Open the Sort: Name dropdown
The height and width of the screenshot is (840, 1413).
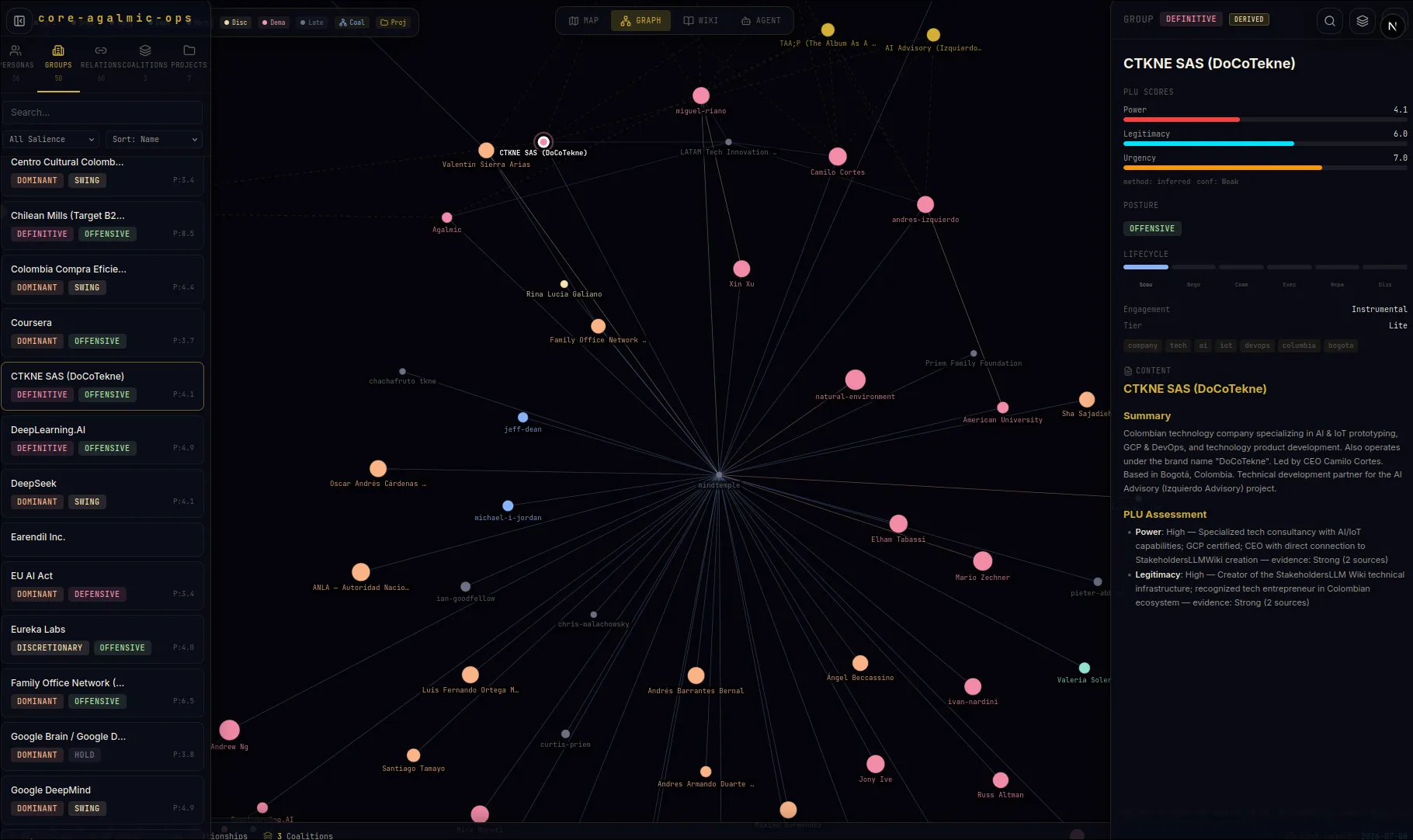pos(154,139)
